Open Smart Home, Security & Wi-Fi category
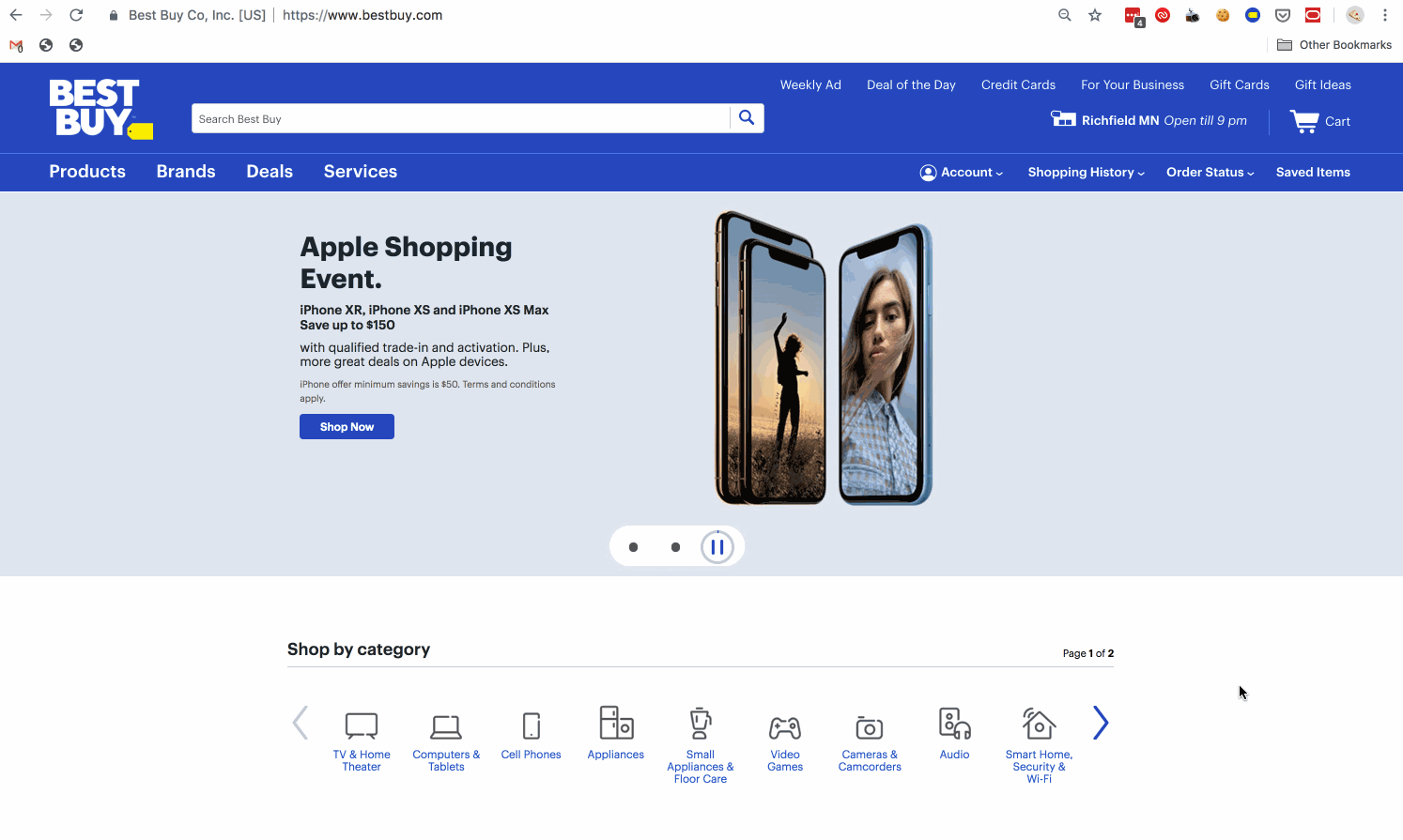Screen dimensions: 1403x840 point(1039,746)
